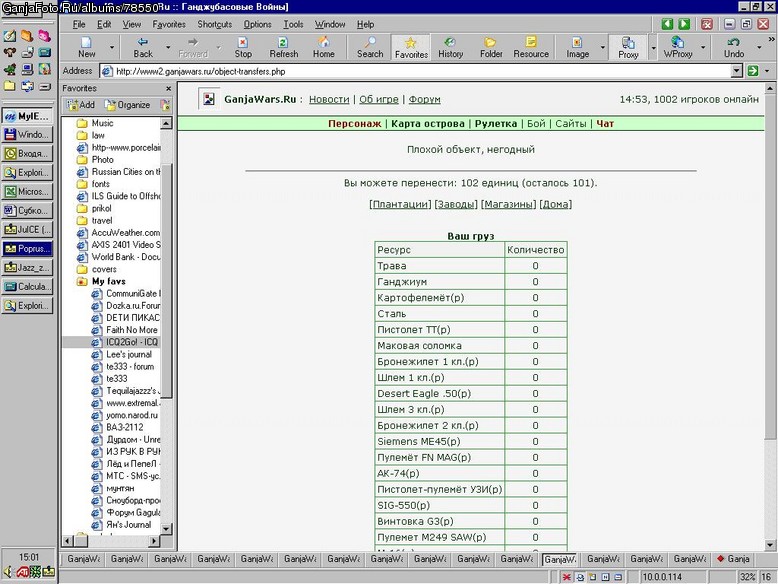Expand the Undo dropdown arrow
The image size is (778, 584).
[759, 48]
